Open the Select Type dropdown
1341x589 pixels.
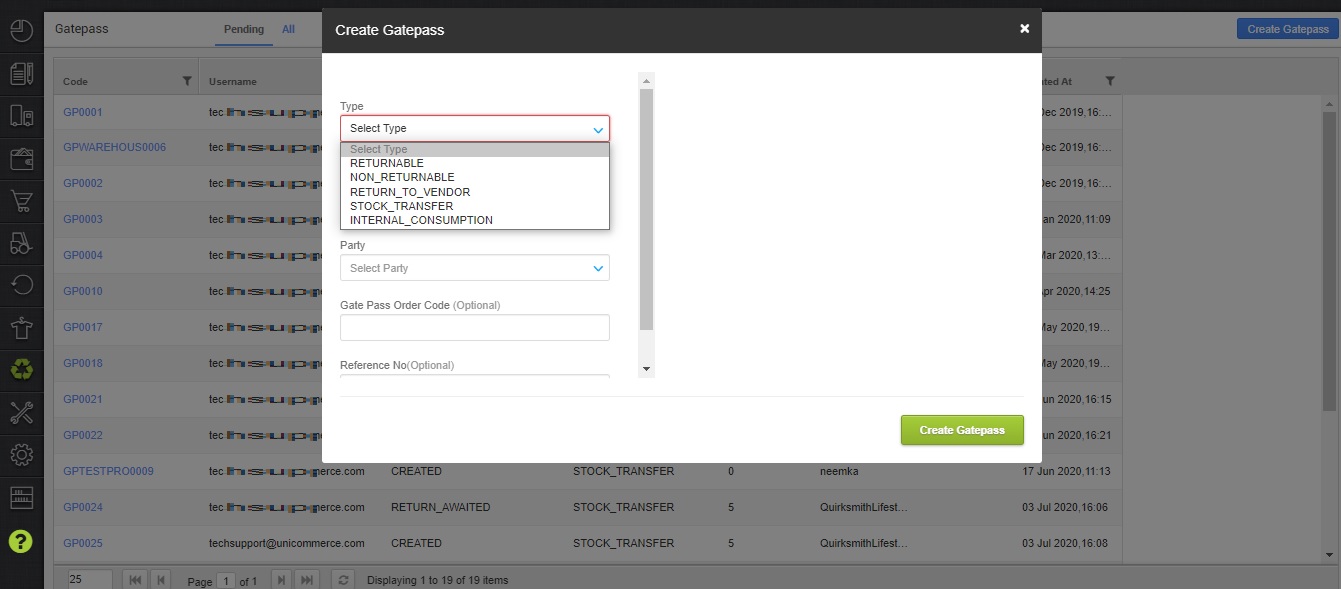475,128
